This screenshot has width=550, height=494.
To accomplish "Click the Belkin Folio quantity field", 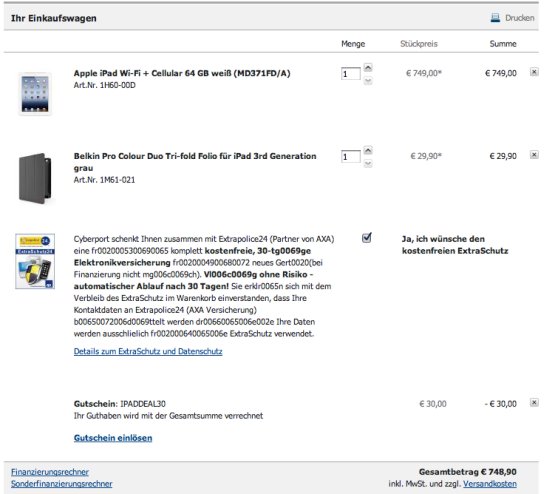I will click(350, 156).
